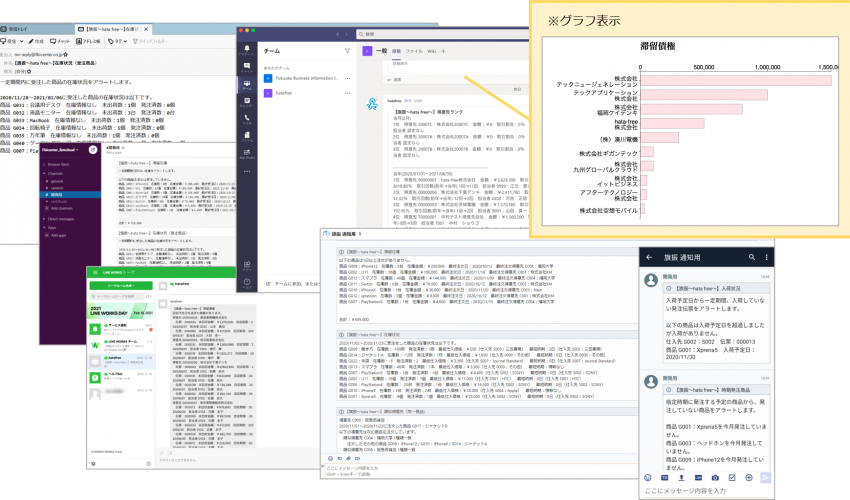The width and height of the screenshot is (850, 500).
Task: Open the Teams calls phone icon
Action: click(x=247, y=119)
